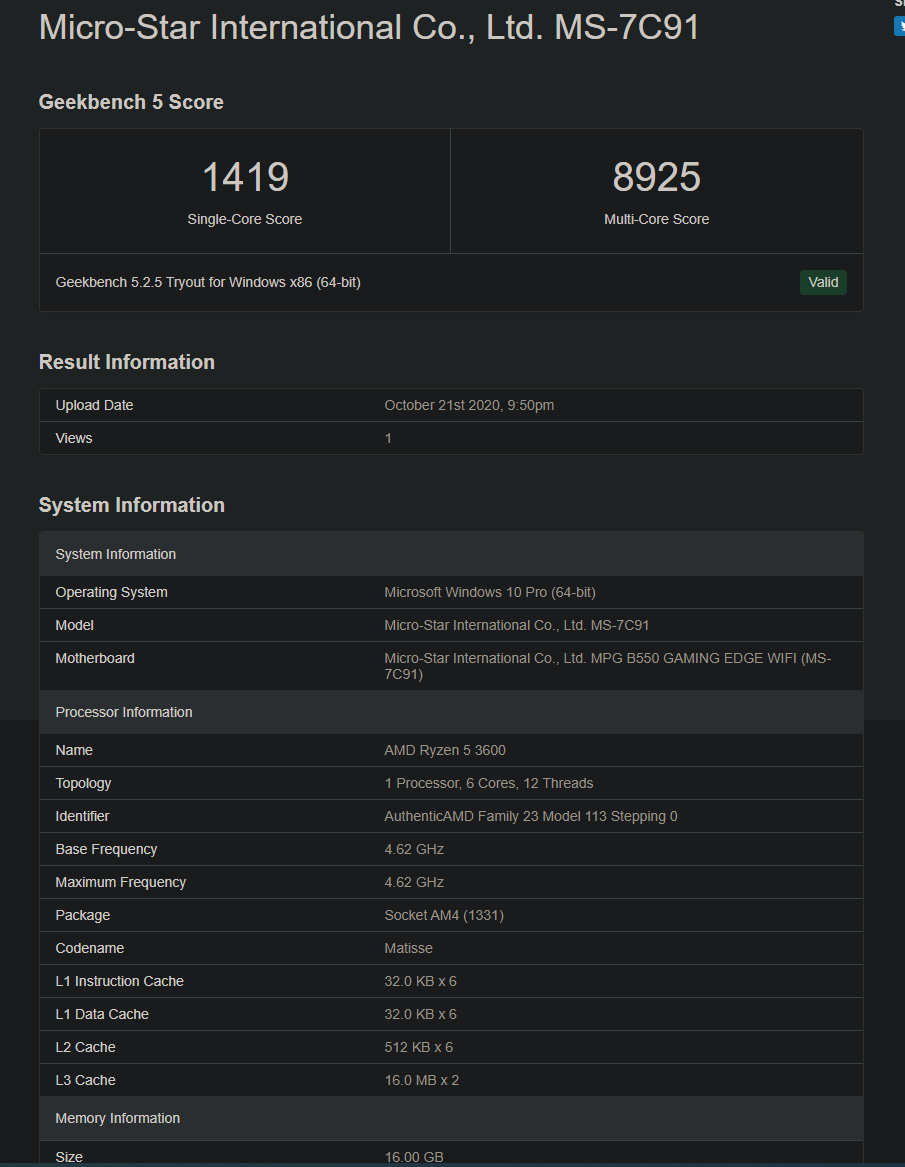This screenshot has width=905, height=1167.
Task: Click the Multi-Core Score label
Action: (656, 219)
